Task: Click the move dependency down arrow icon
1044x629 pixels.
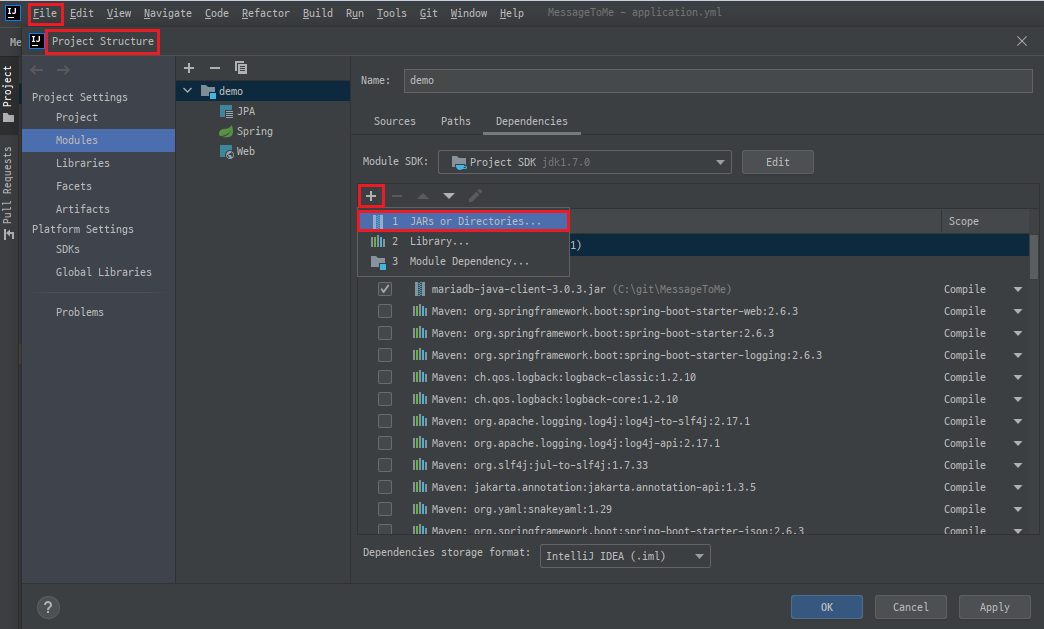Action: [448, 195]
